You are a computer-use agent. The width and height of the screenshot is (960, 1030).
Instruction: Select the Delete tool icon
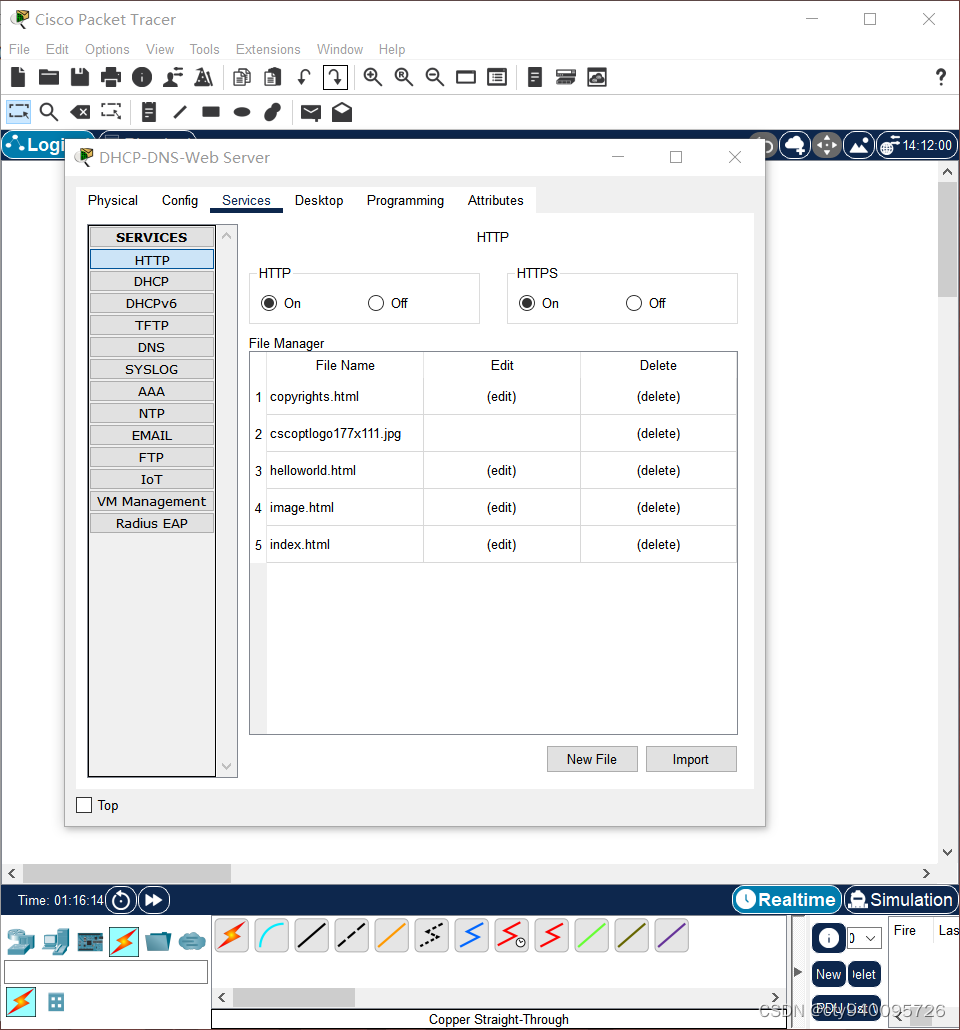(x=80, y=112)
